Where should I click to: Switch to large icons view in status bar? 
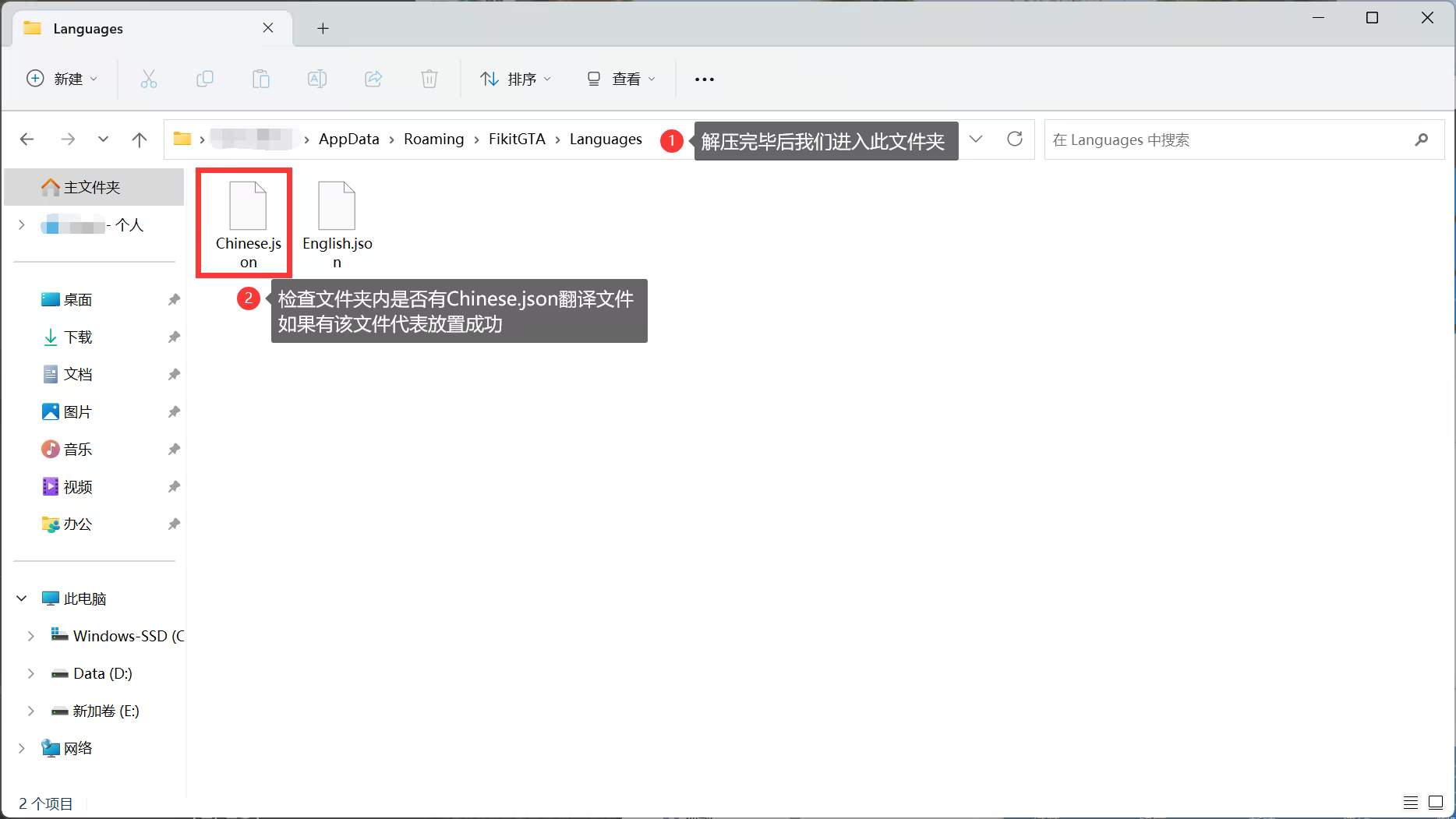point(1435,801)
